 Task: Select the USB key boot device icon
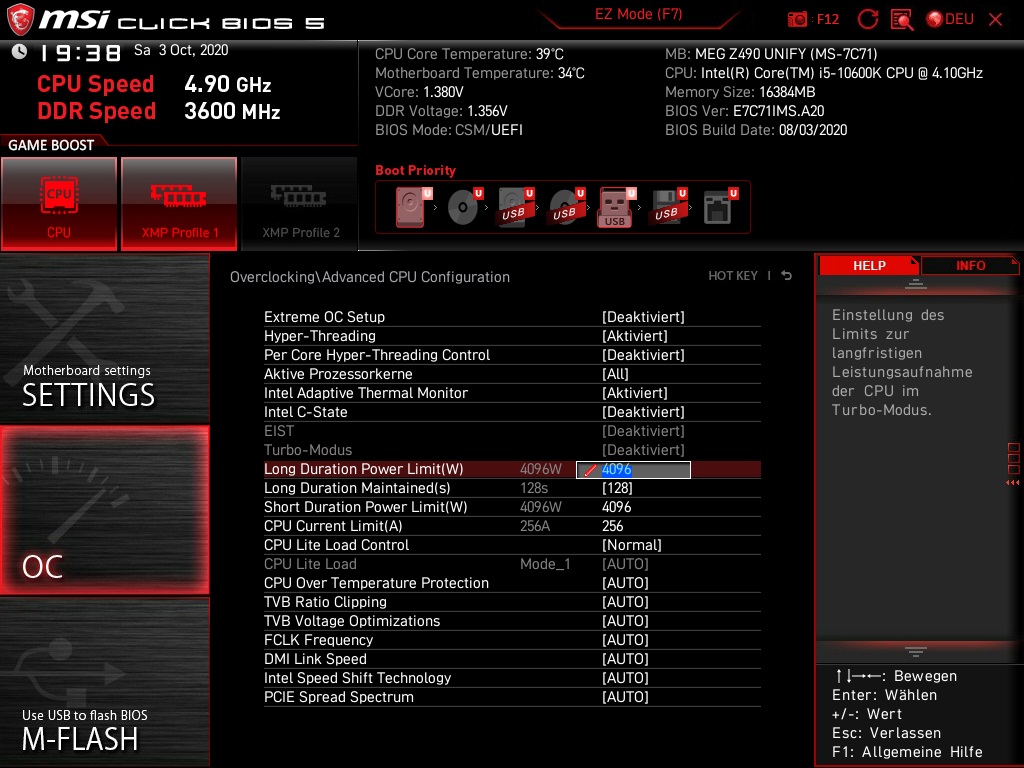pos(616,208)
